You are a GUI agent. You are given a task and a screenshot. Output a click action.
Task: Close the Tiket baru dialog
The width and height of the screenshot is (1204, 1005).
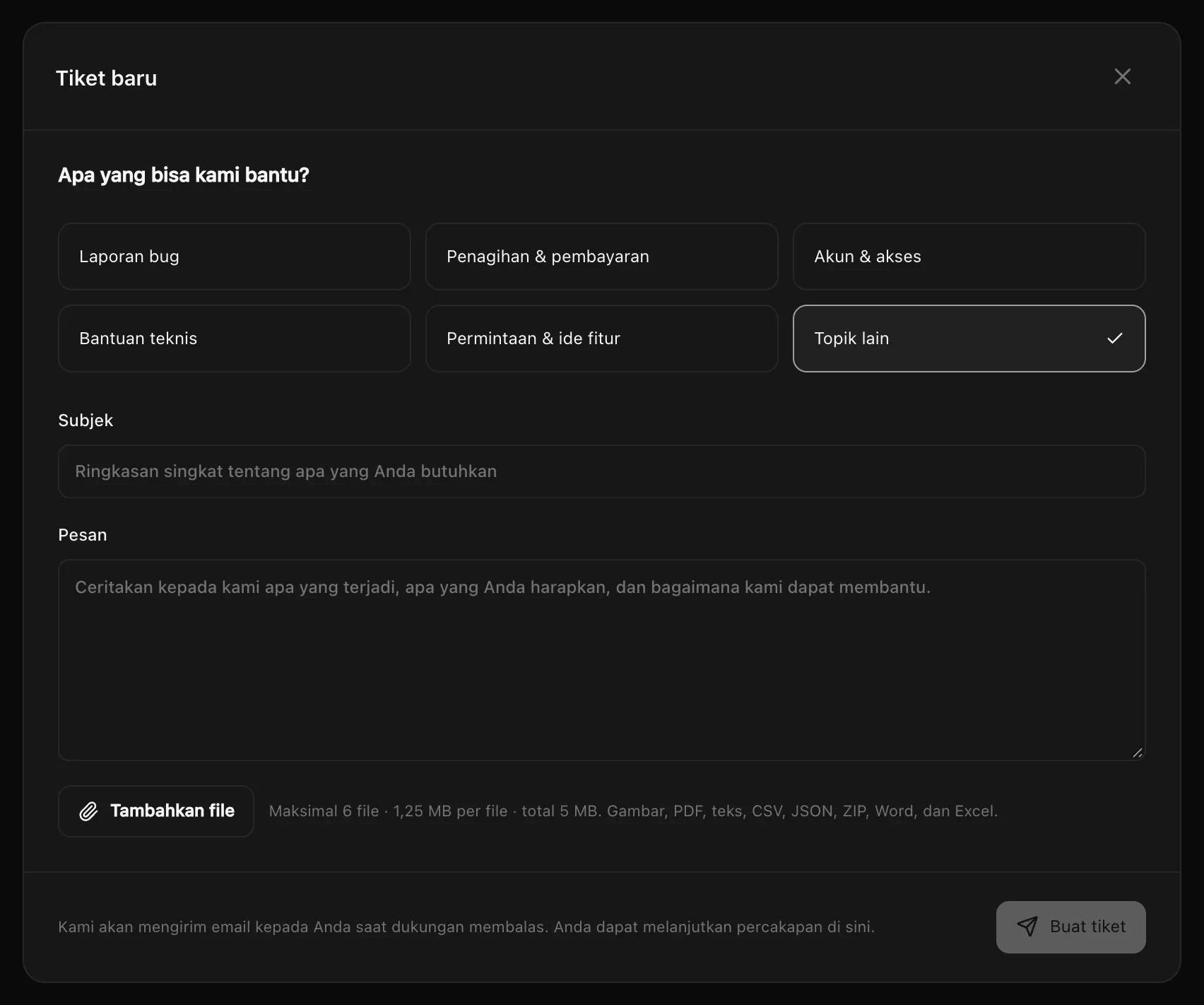1122,76
